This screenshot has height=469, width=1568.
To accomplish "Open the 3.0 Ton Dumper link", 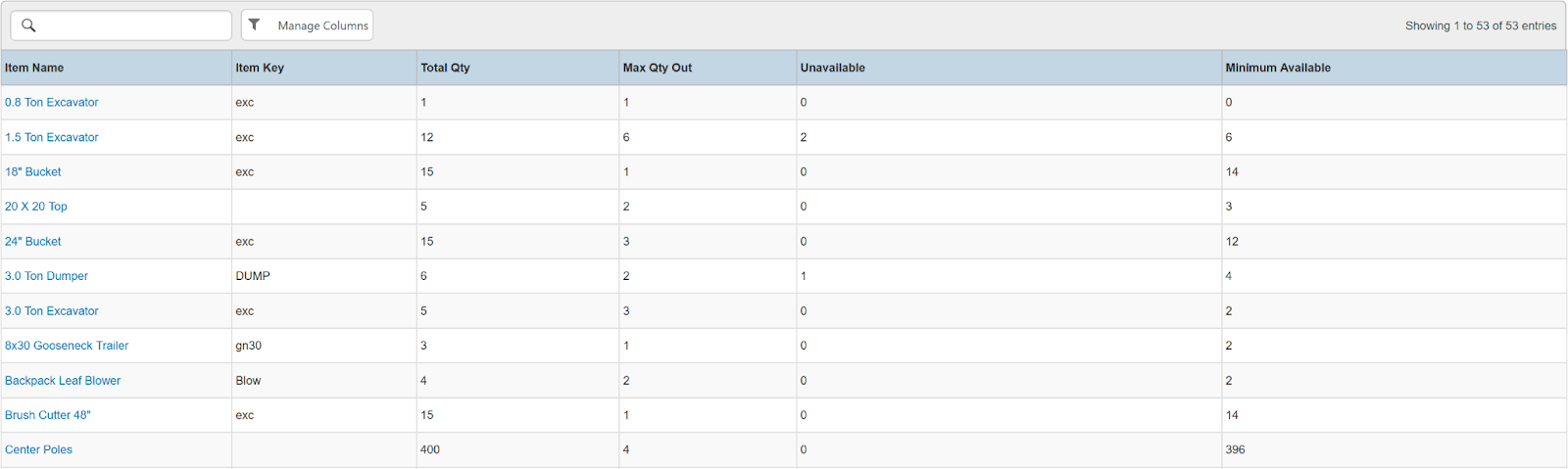I will tap(46, 276).
